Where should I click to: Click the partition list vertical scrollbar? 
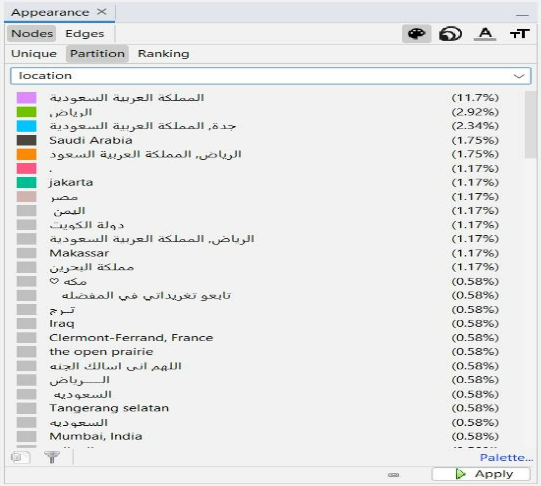pyautogui.click(x=530, y=125)
